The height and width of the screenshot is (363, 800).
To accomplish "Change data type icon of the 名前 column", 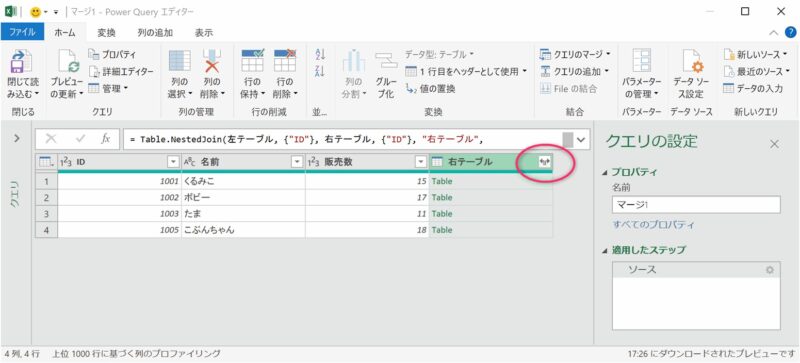I will click(x=190, y=162).
